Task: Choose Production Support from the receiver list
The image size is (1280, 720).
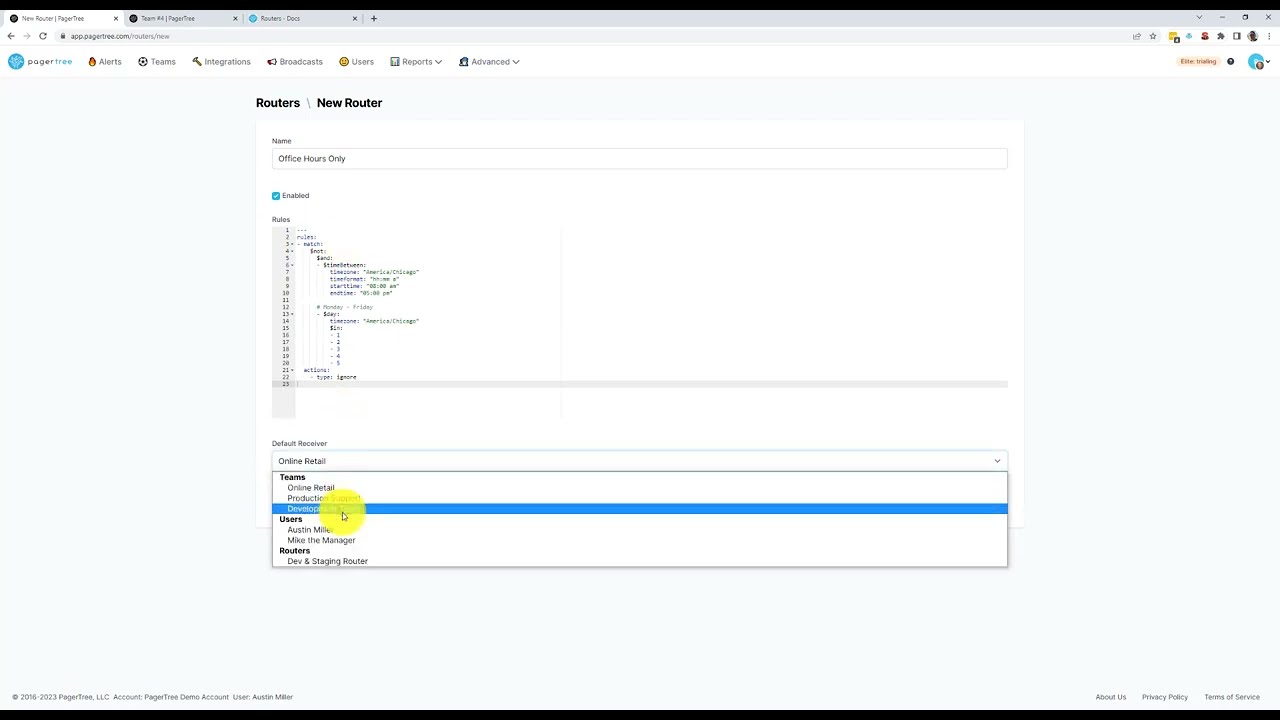Action: coord(639,498)
